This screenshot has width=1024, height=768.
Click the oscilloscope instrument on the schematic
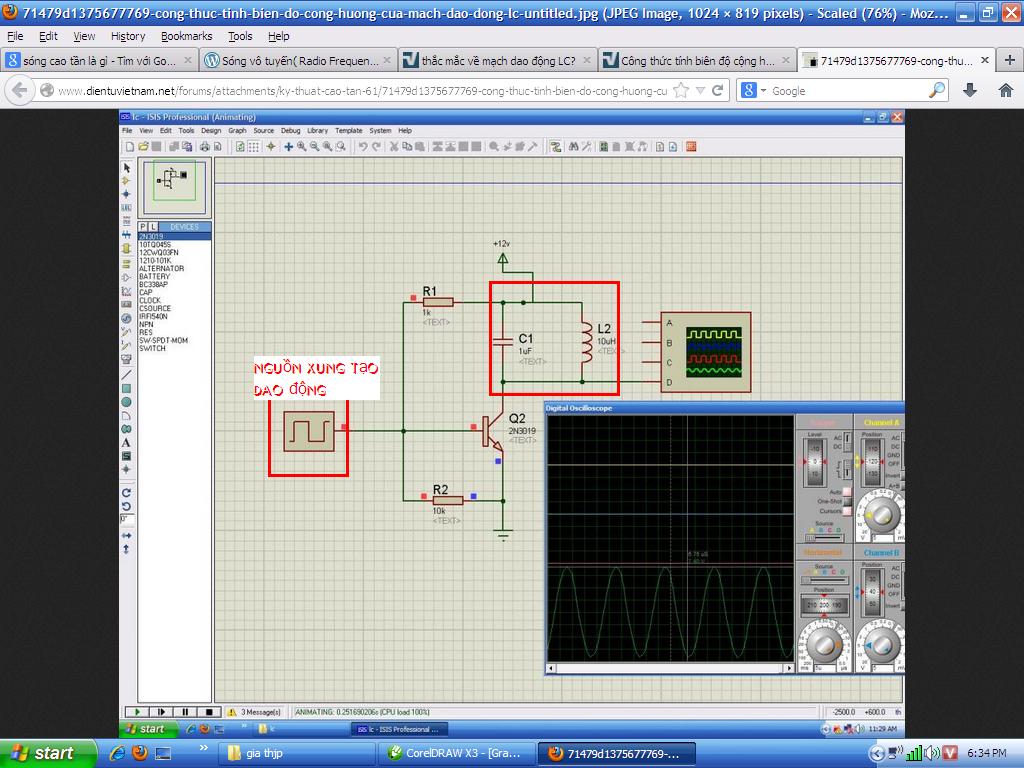(705, 353)
